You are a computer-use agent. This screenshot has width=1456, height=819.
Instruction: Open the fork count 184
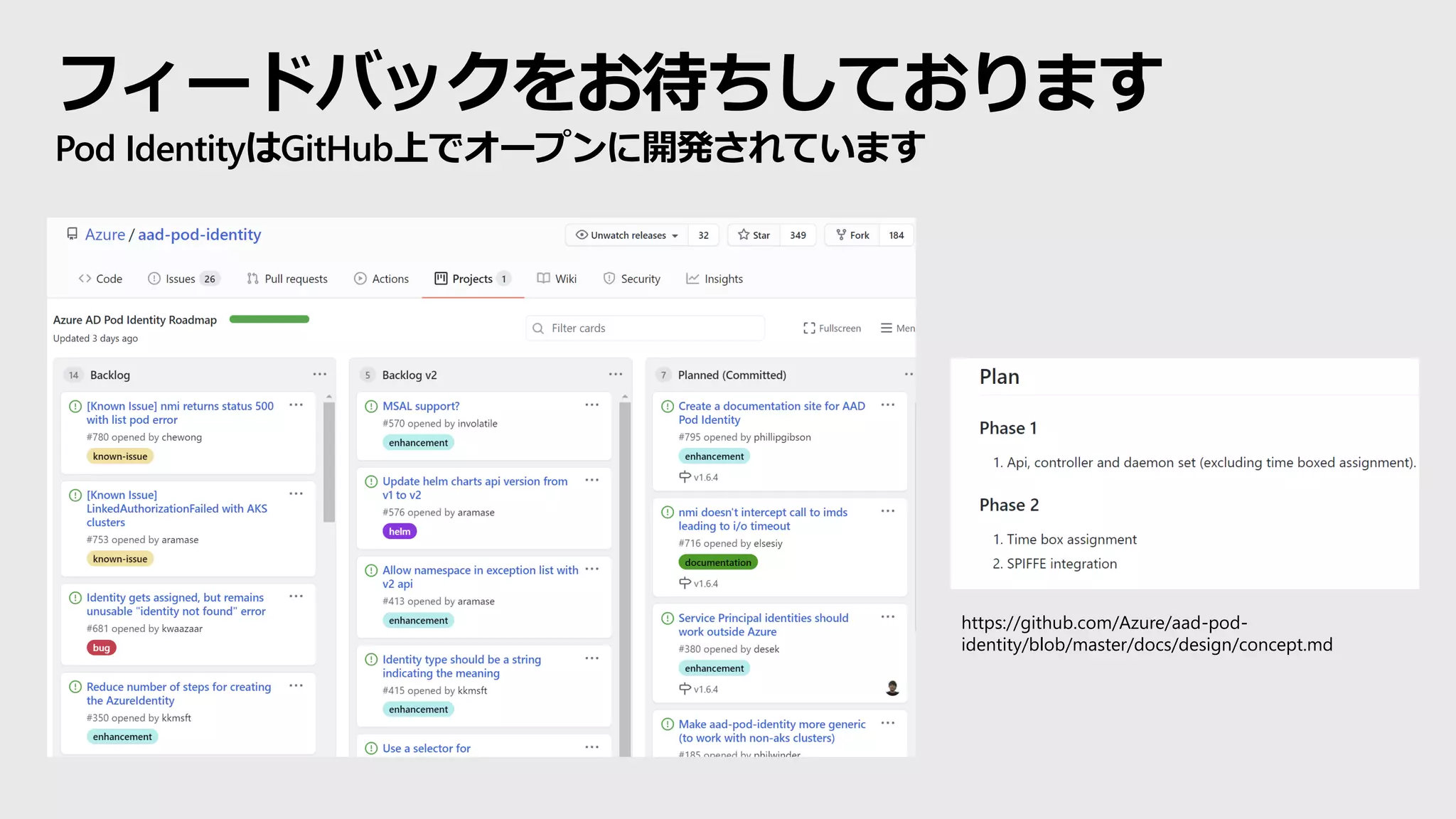896,235
